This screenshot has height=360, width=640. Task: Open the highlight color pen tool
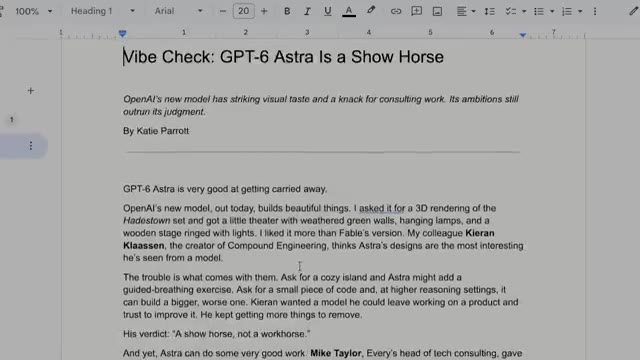click(371, 10)
